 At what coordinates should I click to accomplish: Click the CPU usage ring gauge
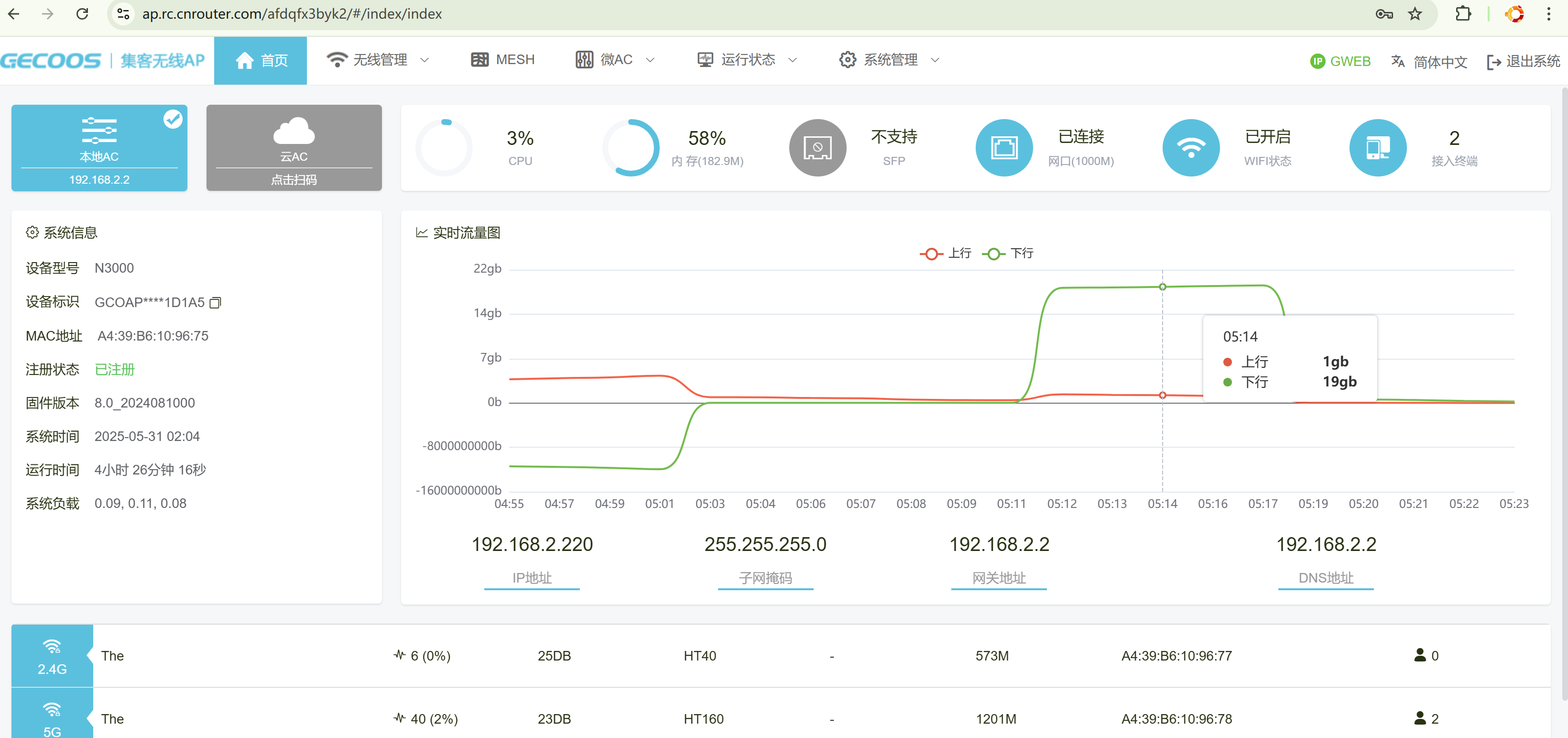tap(445, 148)
